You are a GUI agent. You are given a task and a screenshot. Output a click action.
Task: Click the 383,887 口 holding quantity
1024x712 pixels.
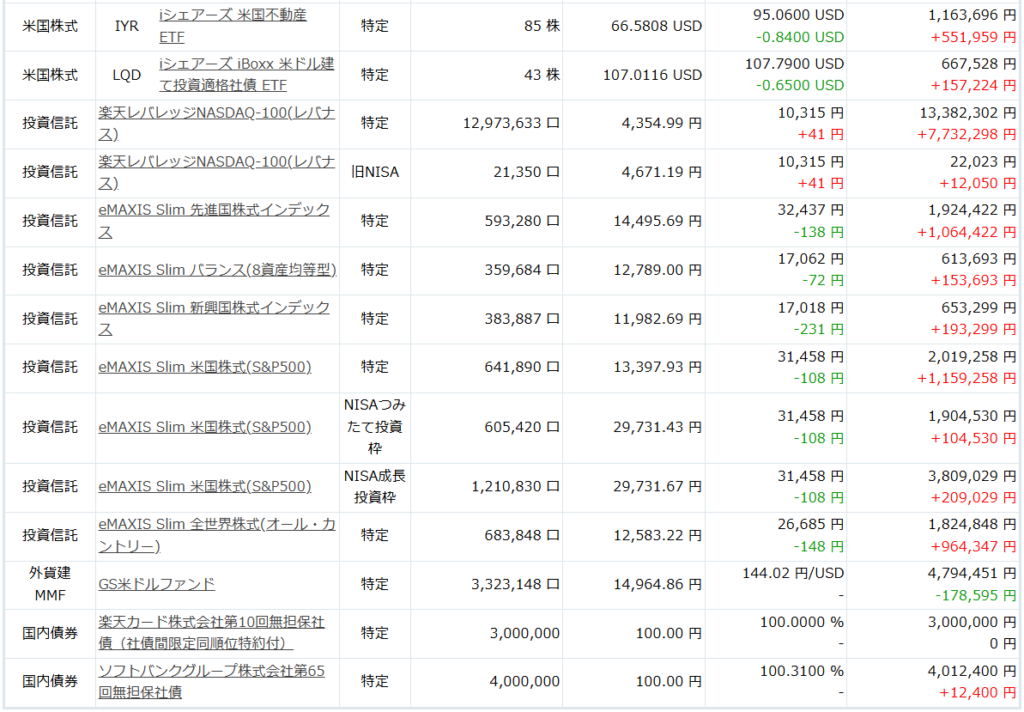522,319
